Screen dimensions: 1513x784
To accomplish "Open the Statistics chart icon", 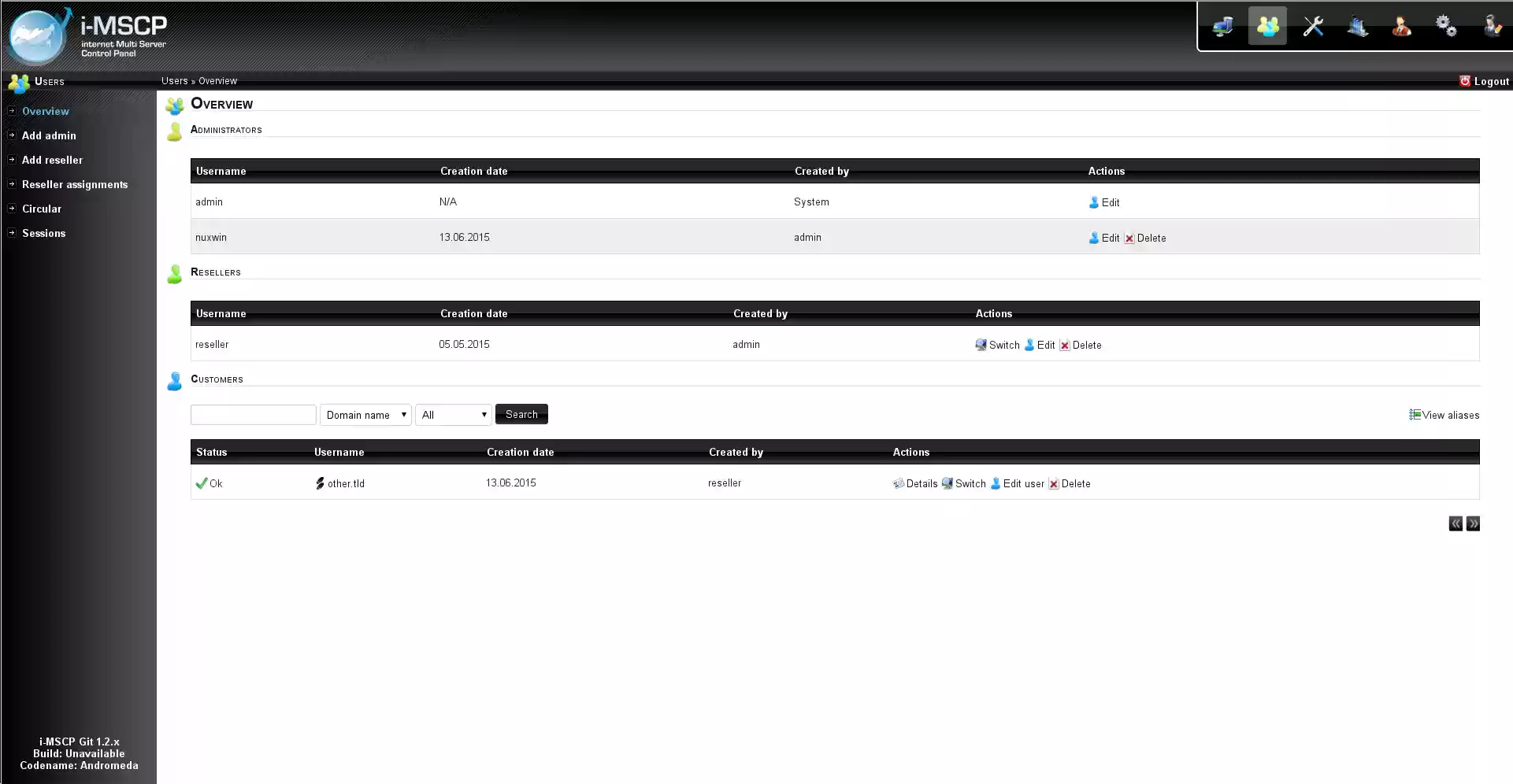I will pyautogui.click(x=1357, y=27).
